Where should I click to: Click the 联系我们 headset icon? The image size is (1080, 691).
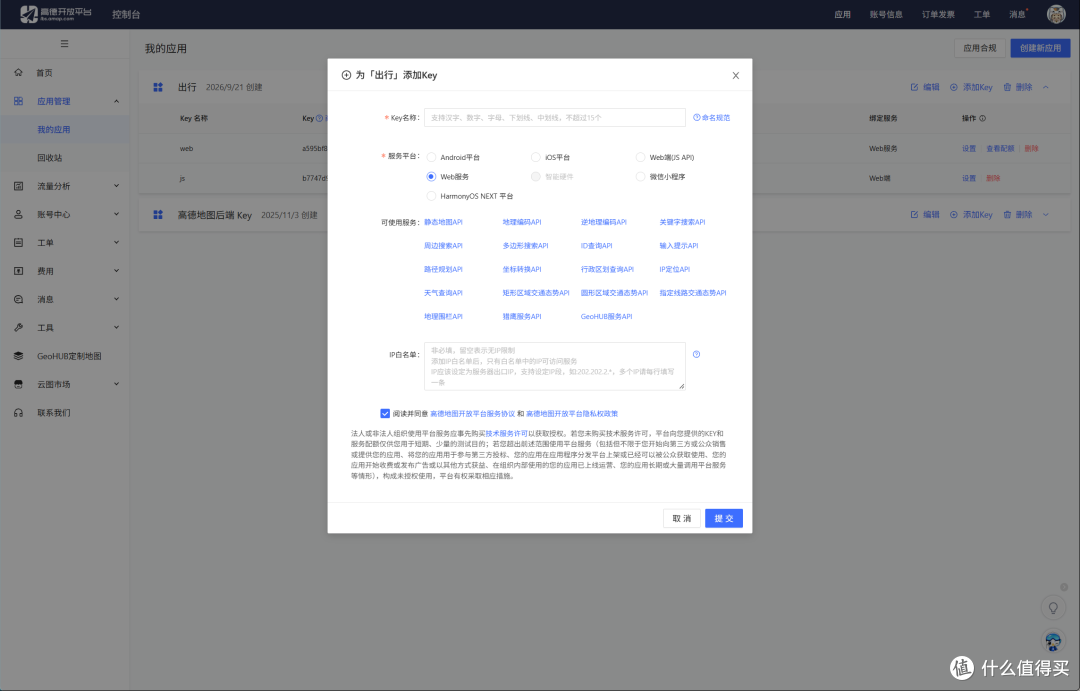click(19, 413)
